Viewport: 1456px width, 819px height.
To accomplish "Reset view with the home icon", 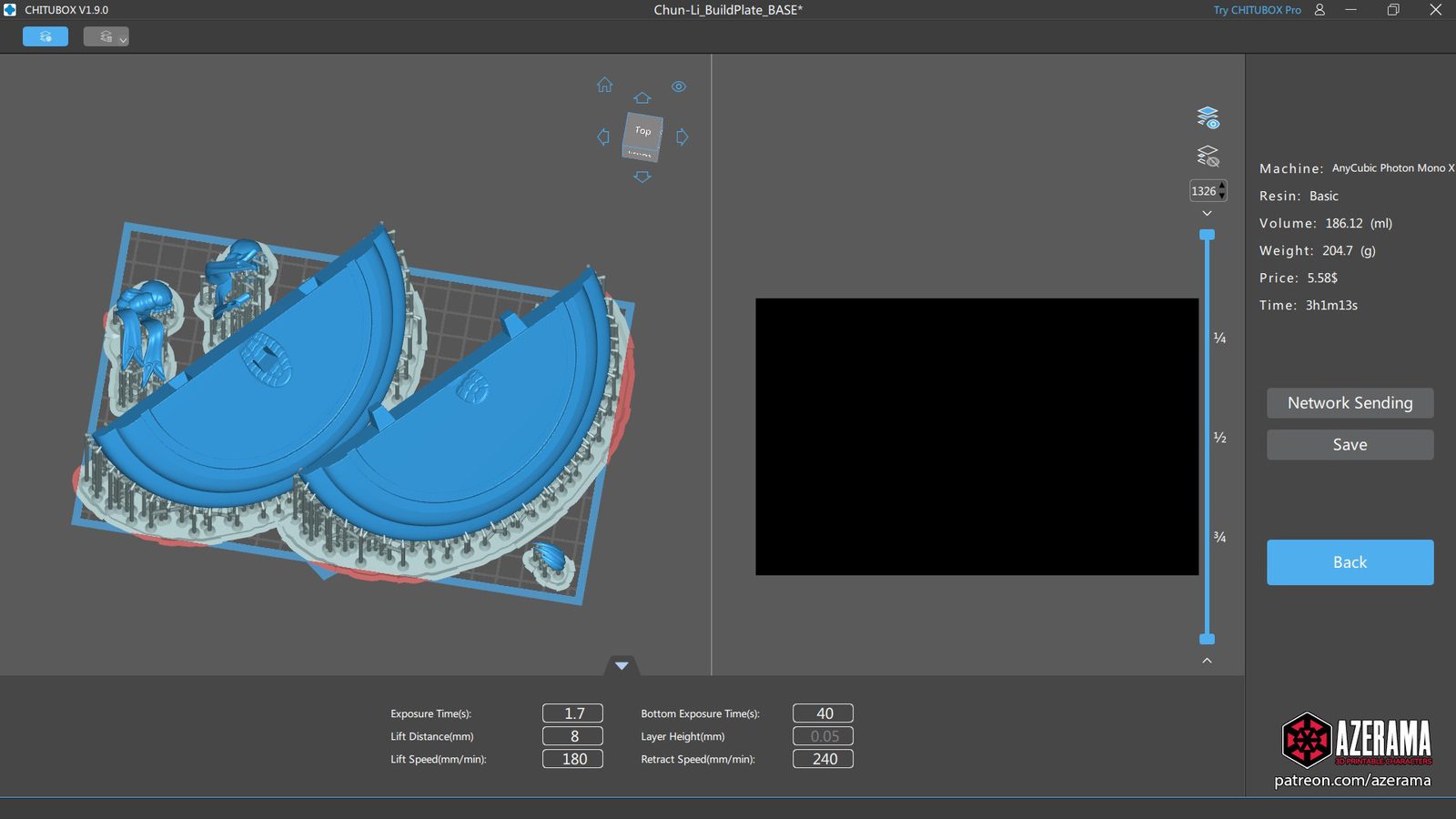I will tap(605, 85).
